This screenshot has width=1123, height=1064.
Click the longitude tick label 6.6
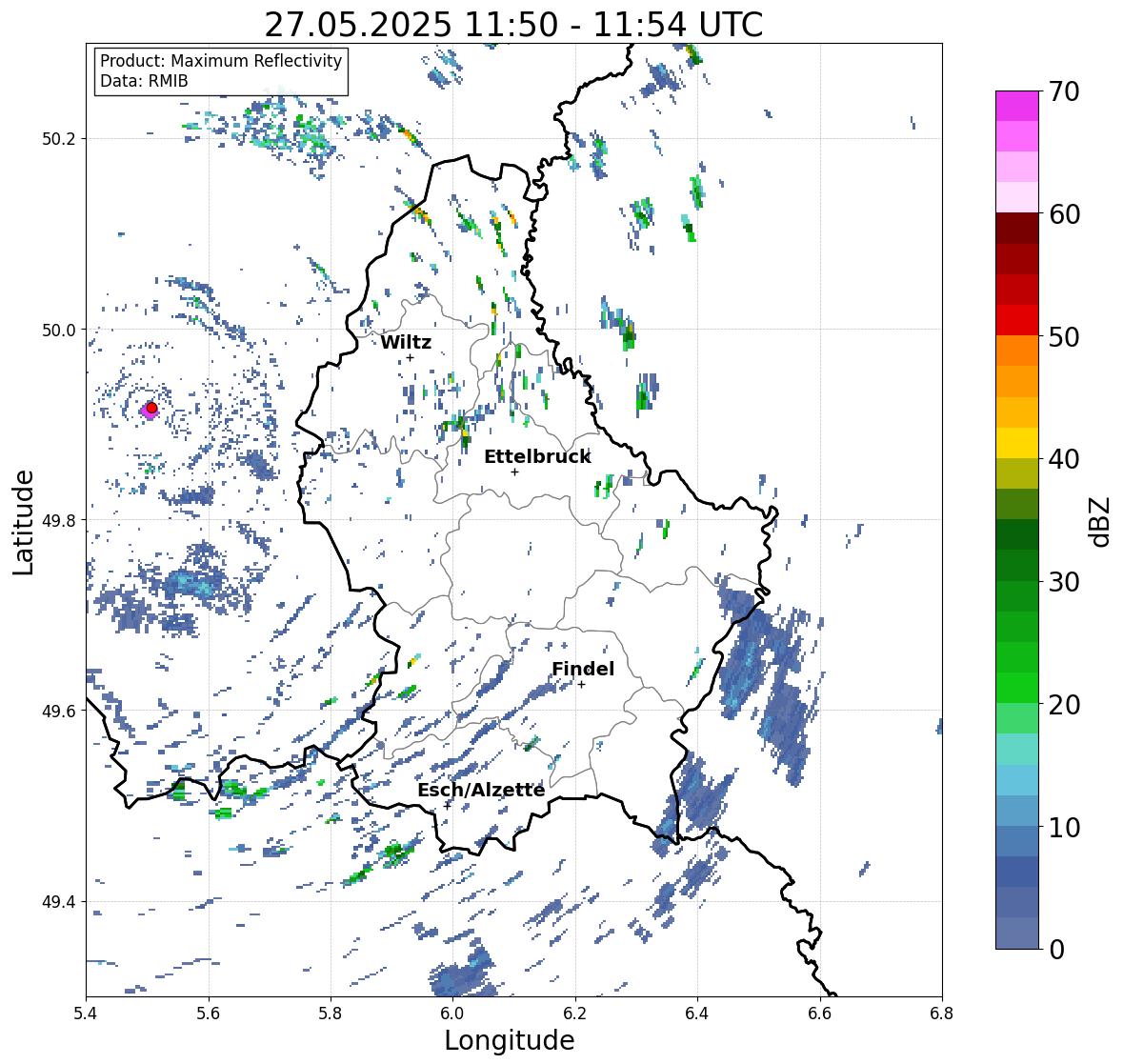(820, 1014)
